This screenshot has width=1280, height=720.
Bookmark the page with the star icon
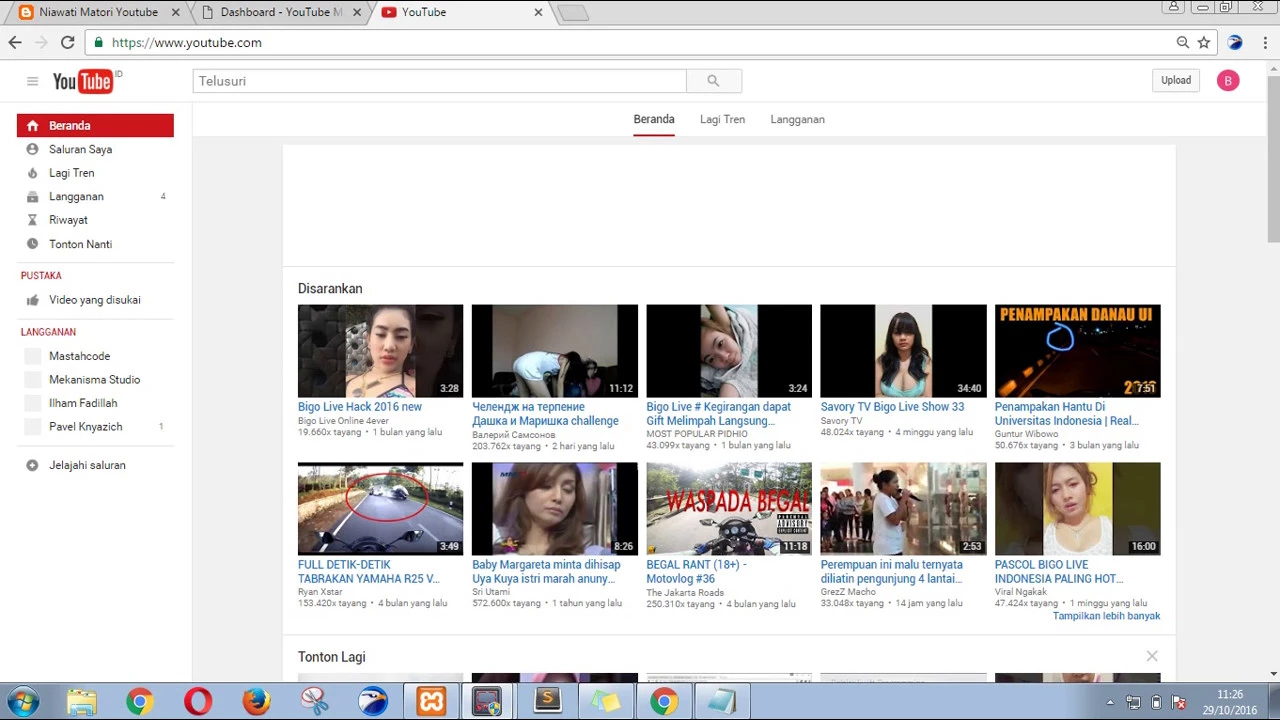pyautogui.click(x=1204, y=42)
